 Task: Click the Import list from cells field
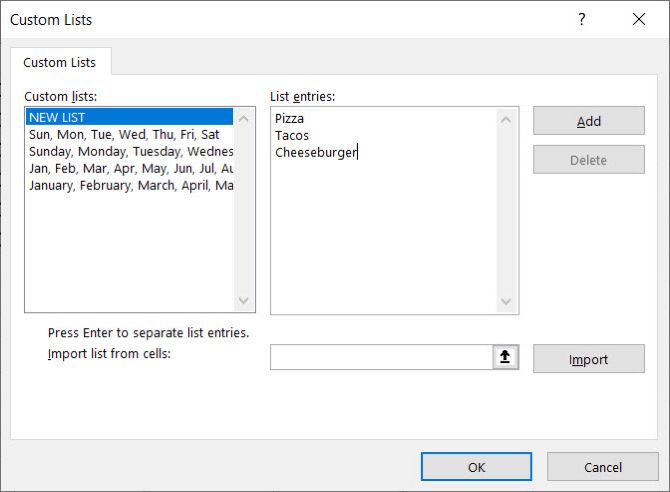tap(382, 357)
